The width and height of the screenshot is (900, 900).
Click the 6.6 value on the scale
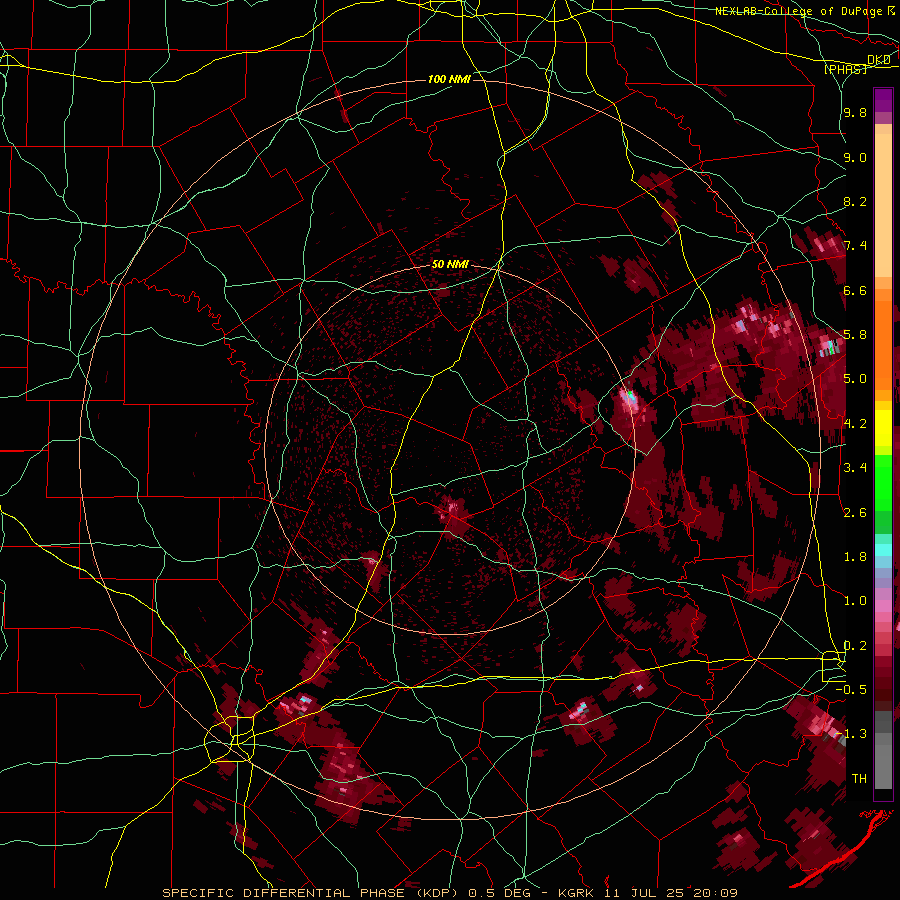coord(855,290)
